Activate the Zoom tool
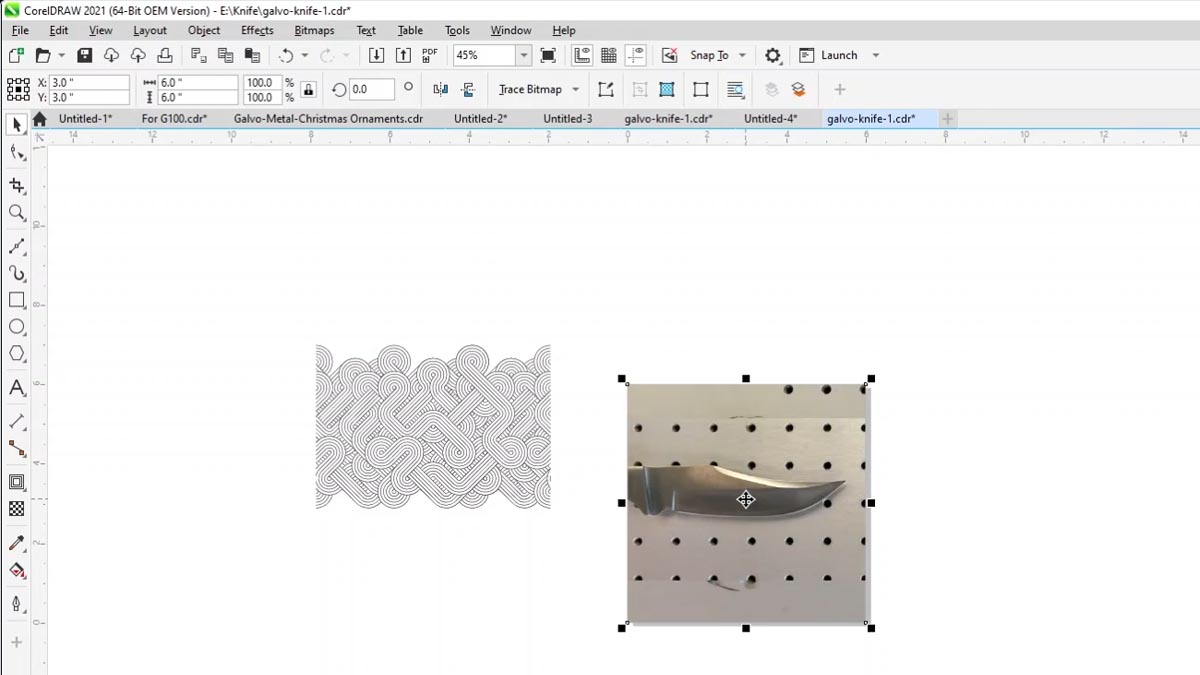The height and width of the screenshot is (675, 1200). click(16, 213)
